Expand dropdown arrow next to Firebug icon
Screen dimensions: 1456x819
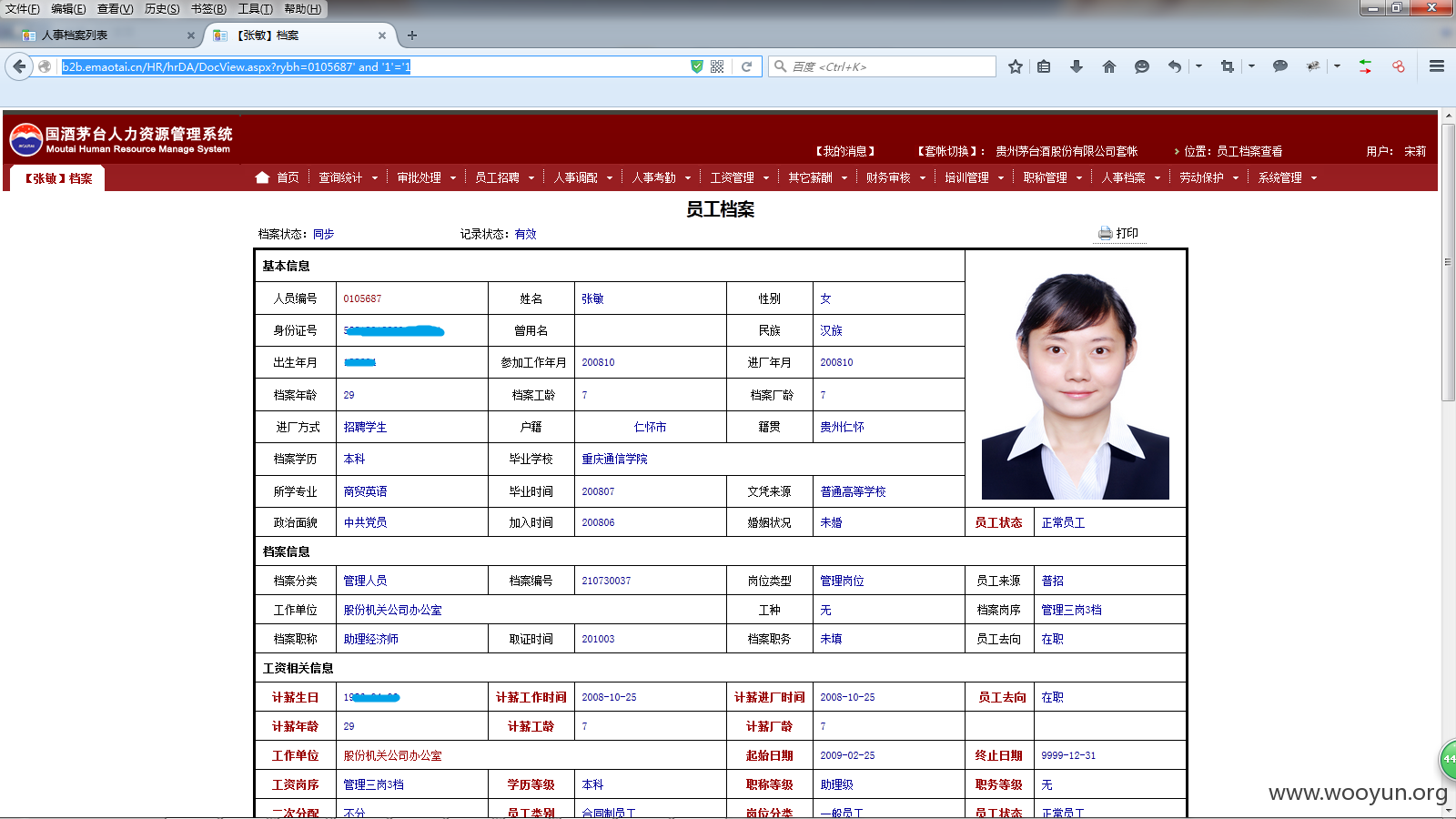(1337, 66)
